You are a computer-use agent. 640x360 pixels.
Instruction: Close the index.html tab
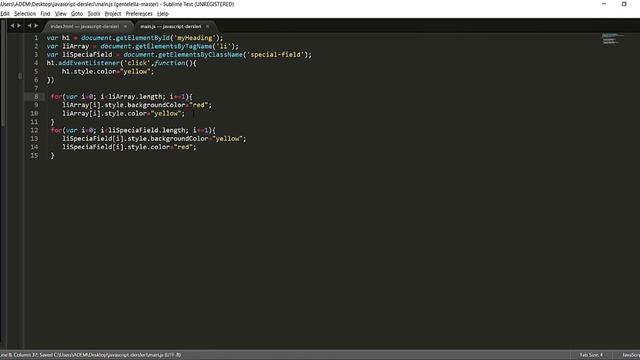tap(125, 27)
